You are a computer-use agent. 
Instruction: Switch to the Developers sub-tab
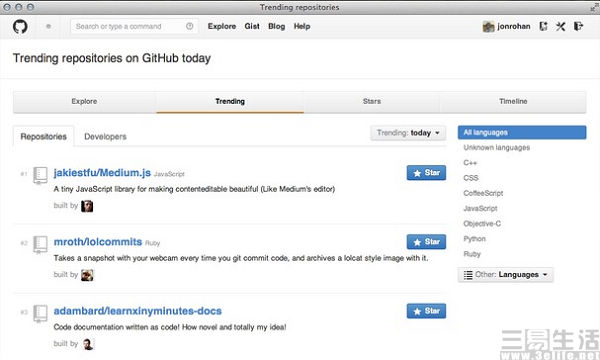105,137
